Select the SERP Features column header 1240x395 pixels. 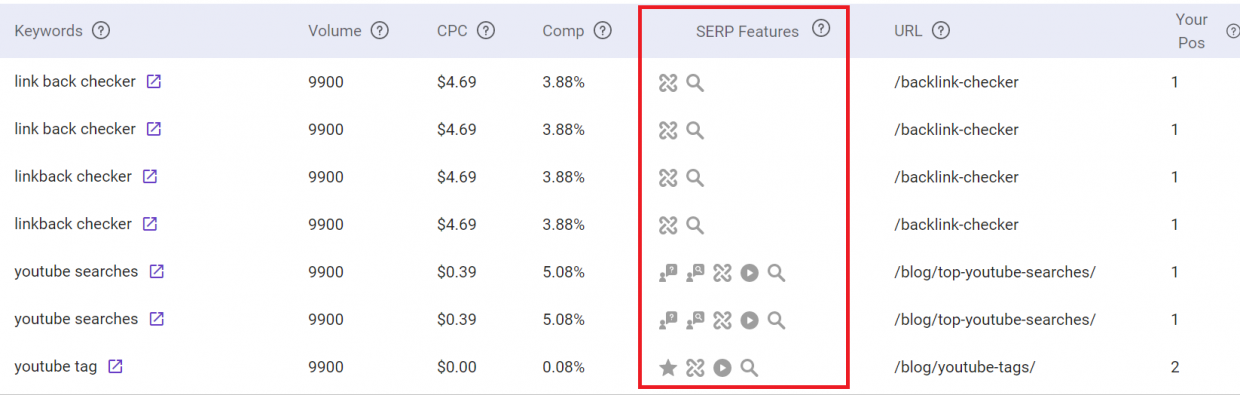[747, 31]
